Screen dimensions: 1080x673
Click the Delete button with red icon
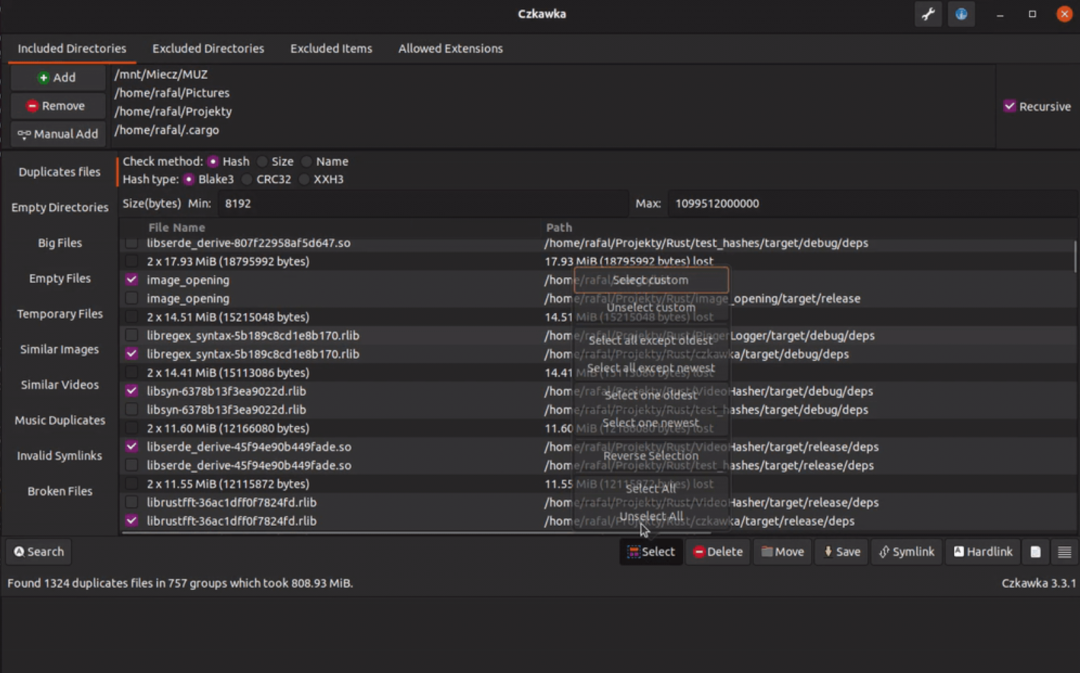pos(718,552)
